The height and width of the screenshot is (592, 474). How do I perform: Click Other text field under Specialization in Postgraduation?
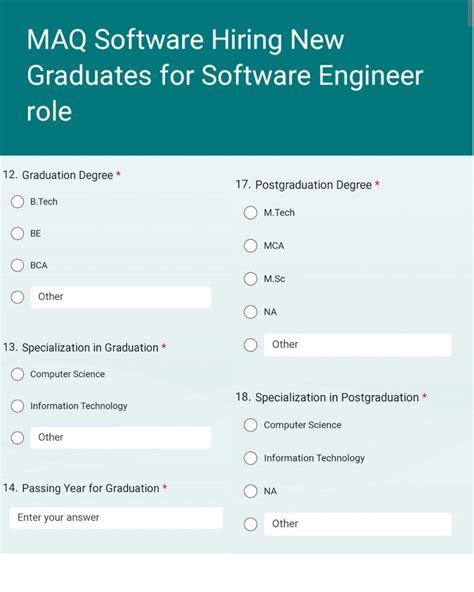click(x=358, y=524)
